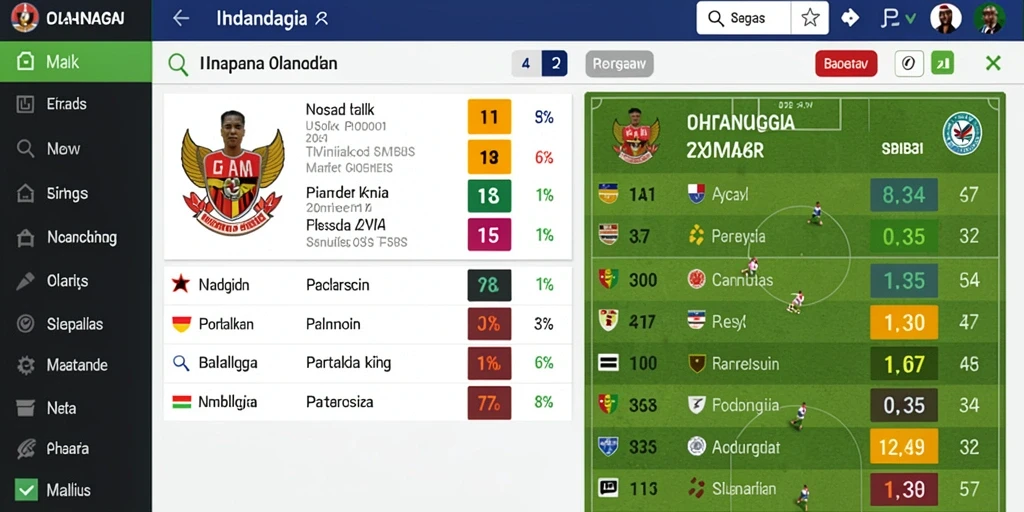Select the number 4 toggle segment
This screenshot has height=512, width=1024.
526,63
